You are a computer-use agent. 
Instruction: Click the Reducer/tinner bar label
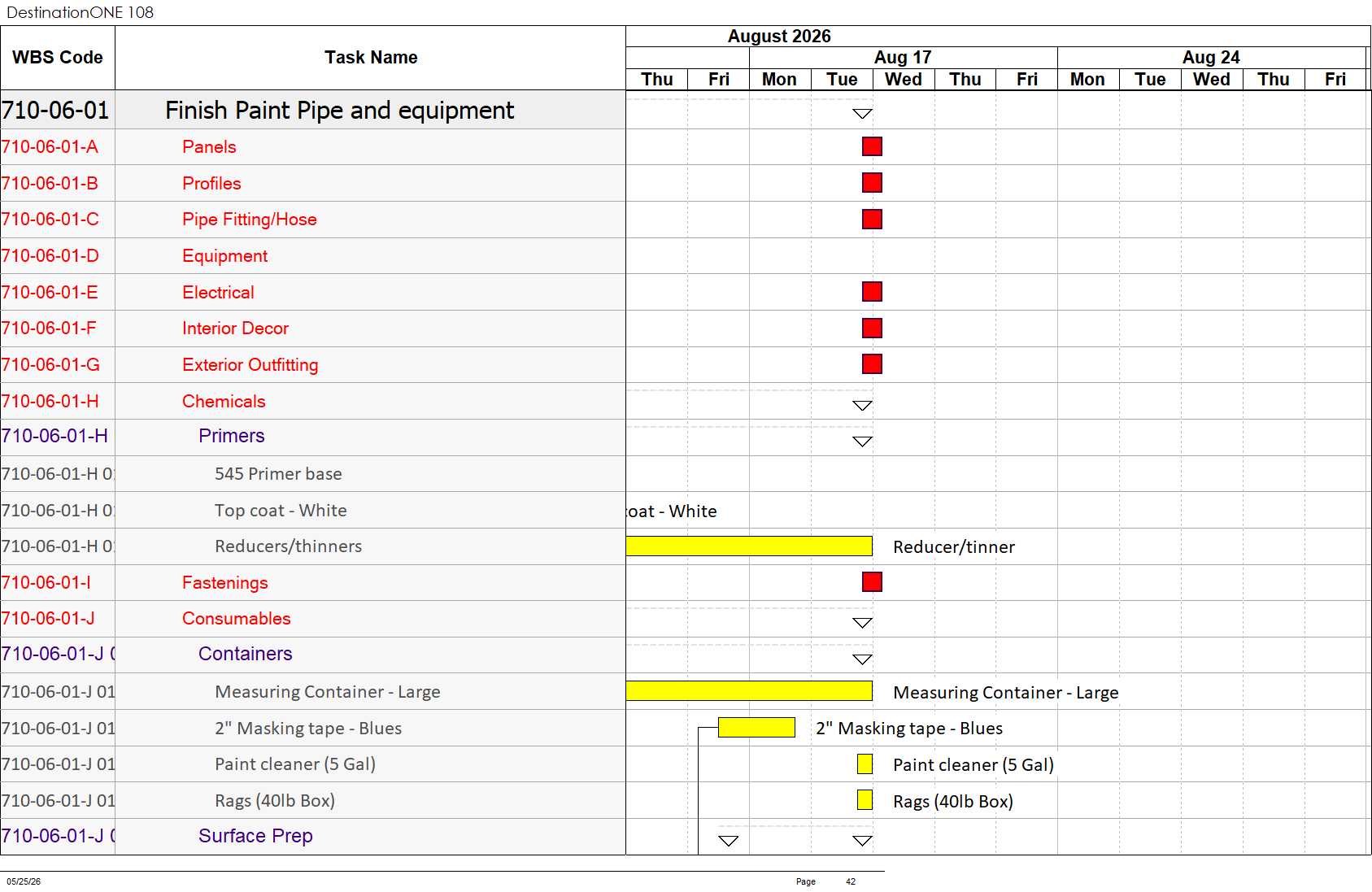pos(954,547)
